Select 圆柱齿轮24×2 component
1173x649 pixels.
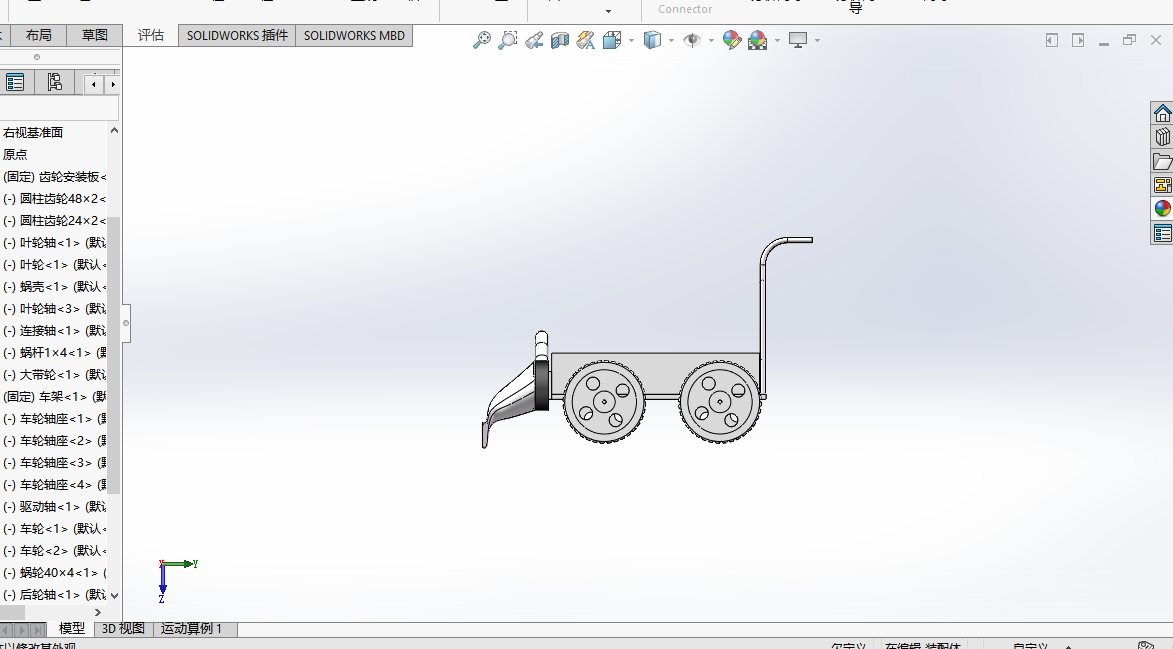coord(54,221)
